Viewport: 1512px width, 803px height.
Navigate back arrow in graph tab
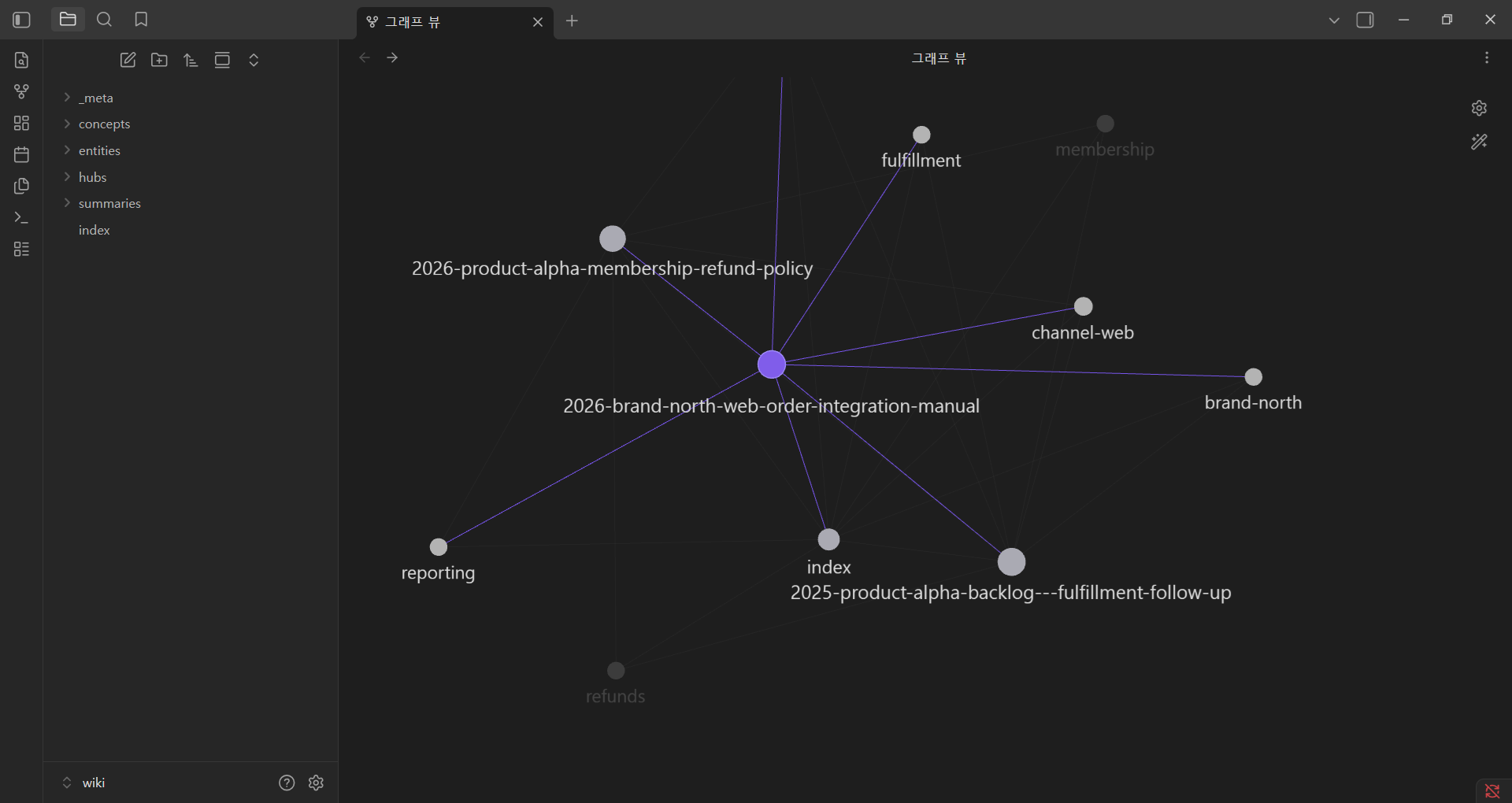pos(365,57)
